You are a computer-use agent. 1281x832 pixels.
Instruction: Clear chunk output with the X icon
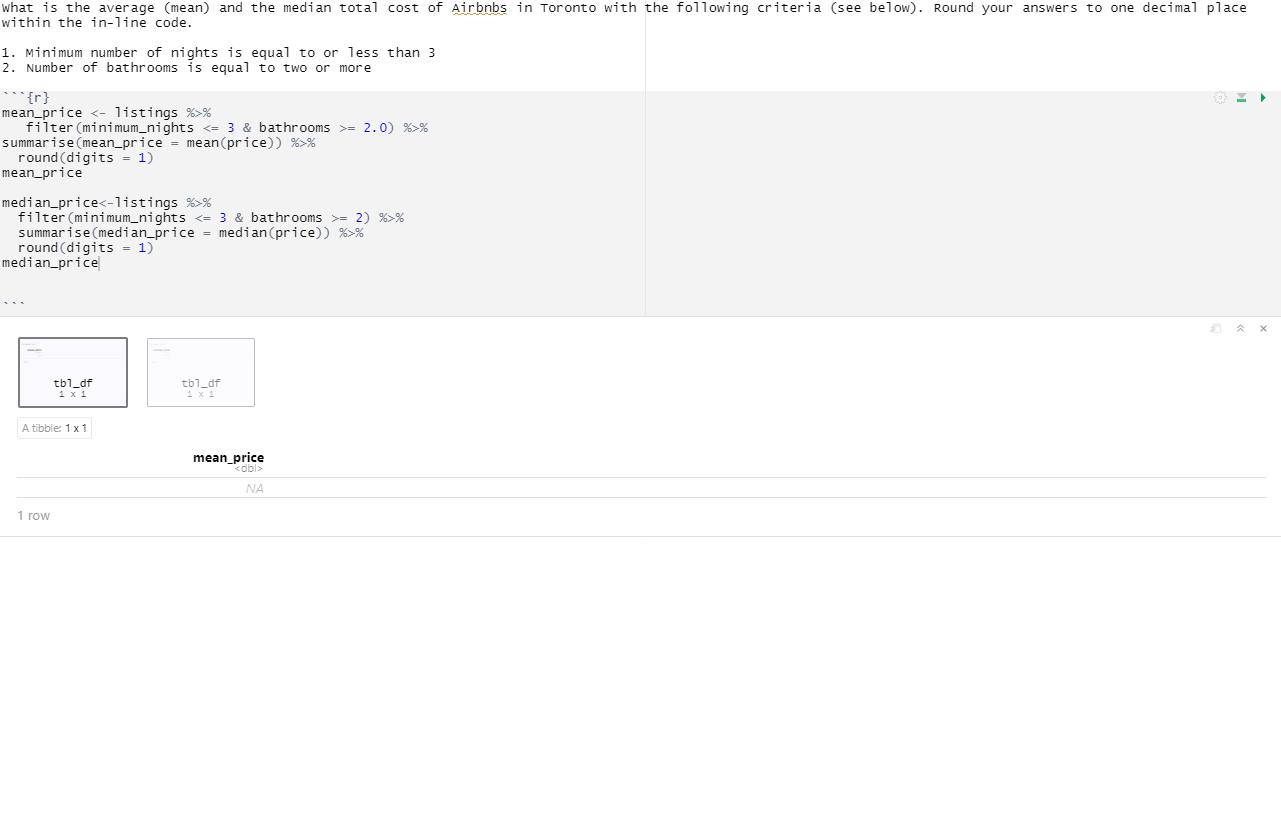[x=1263, y=328]
